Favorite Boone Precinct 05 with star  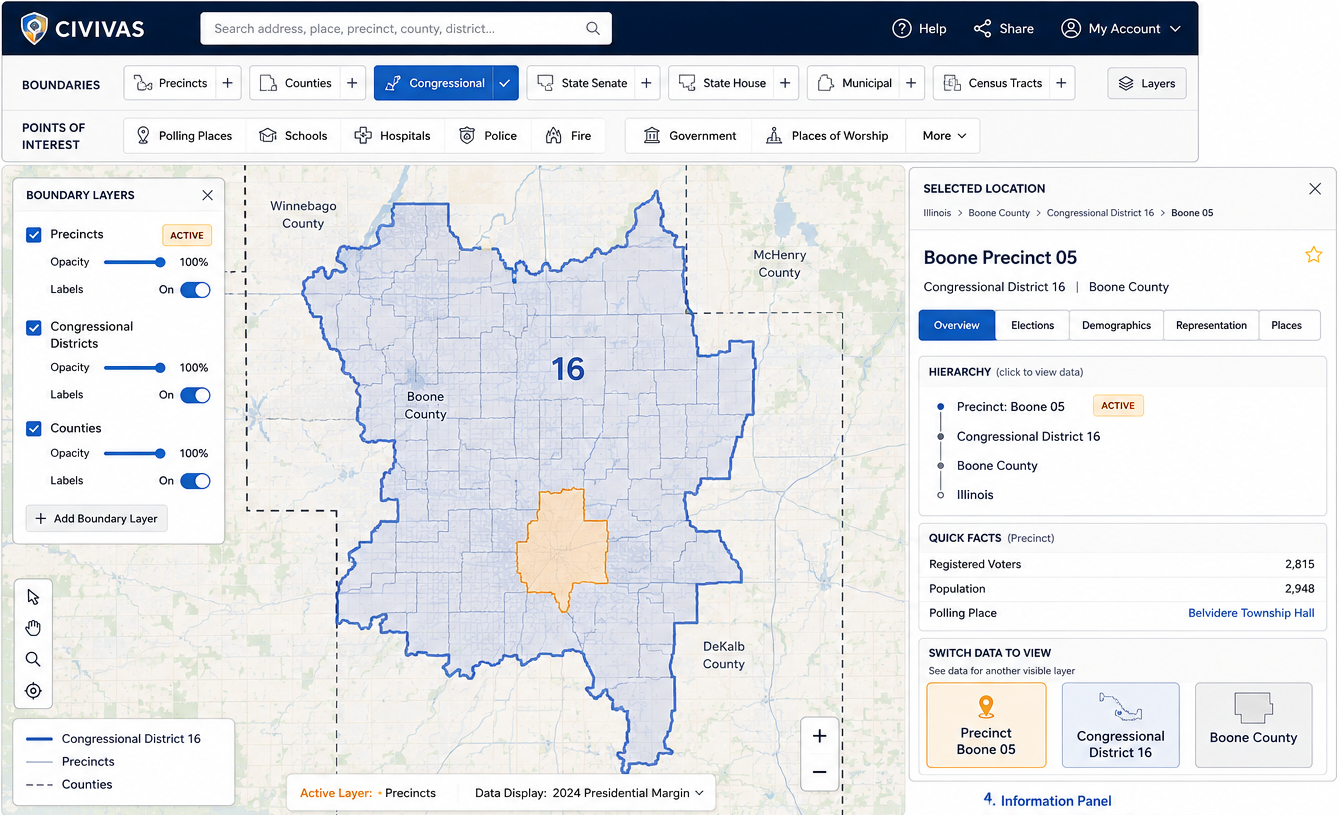(1313, 255)
